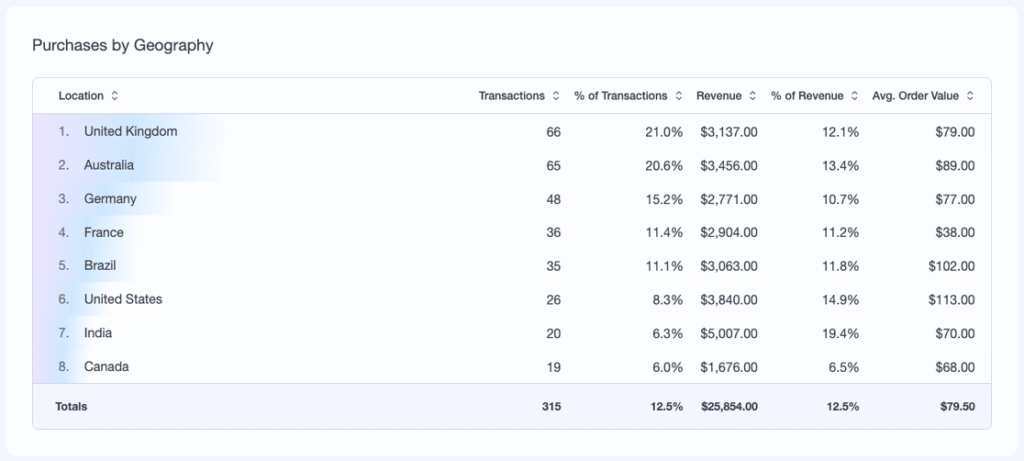This screenshot has height=461, width=1024.
Task: Click Canada transactions value 19
Action: [x=553, y=367]
